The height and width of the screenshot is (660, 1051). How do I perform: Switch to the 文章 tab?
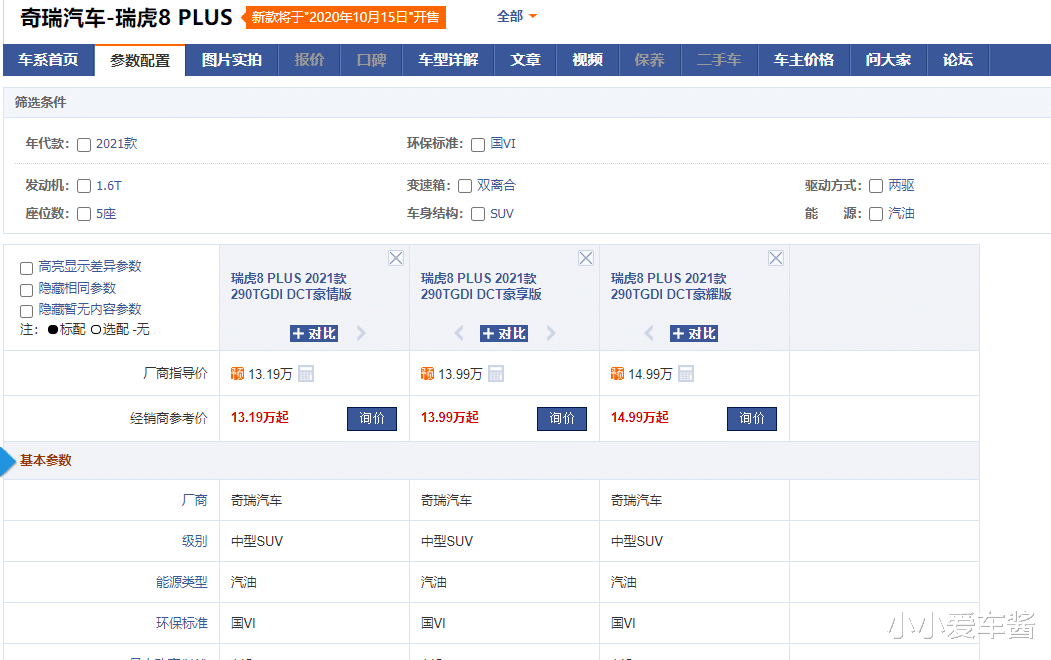tap(526, 60)
